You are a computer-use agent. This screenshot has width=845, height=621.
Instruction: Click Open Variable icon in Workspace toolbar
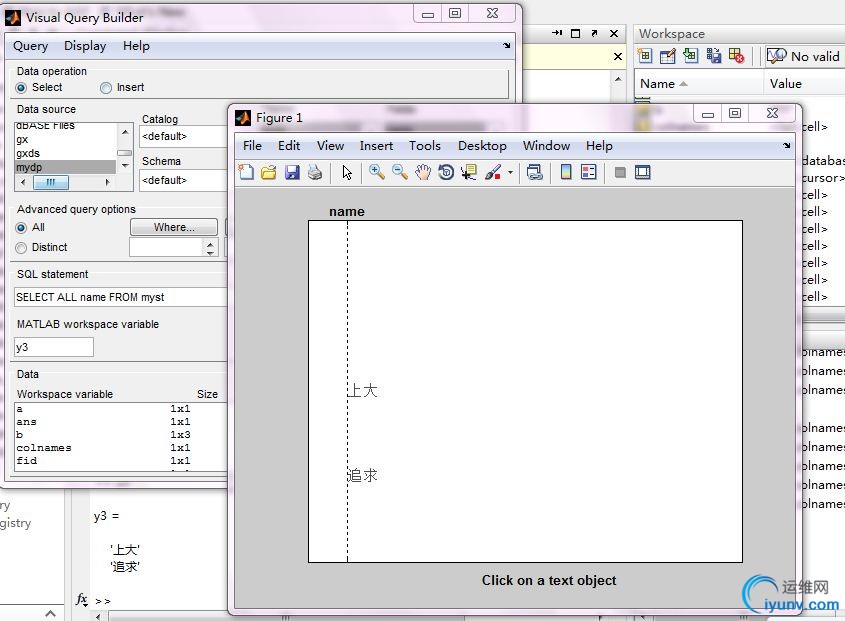pyautogui.click(x=668, y=56)
